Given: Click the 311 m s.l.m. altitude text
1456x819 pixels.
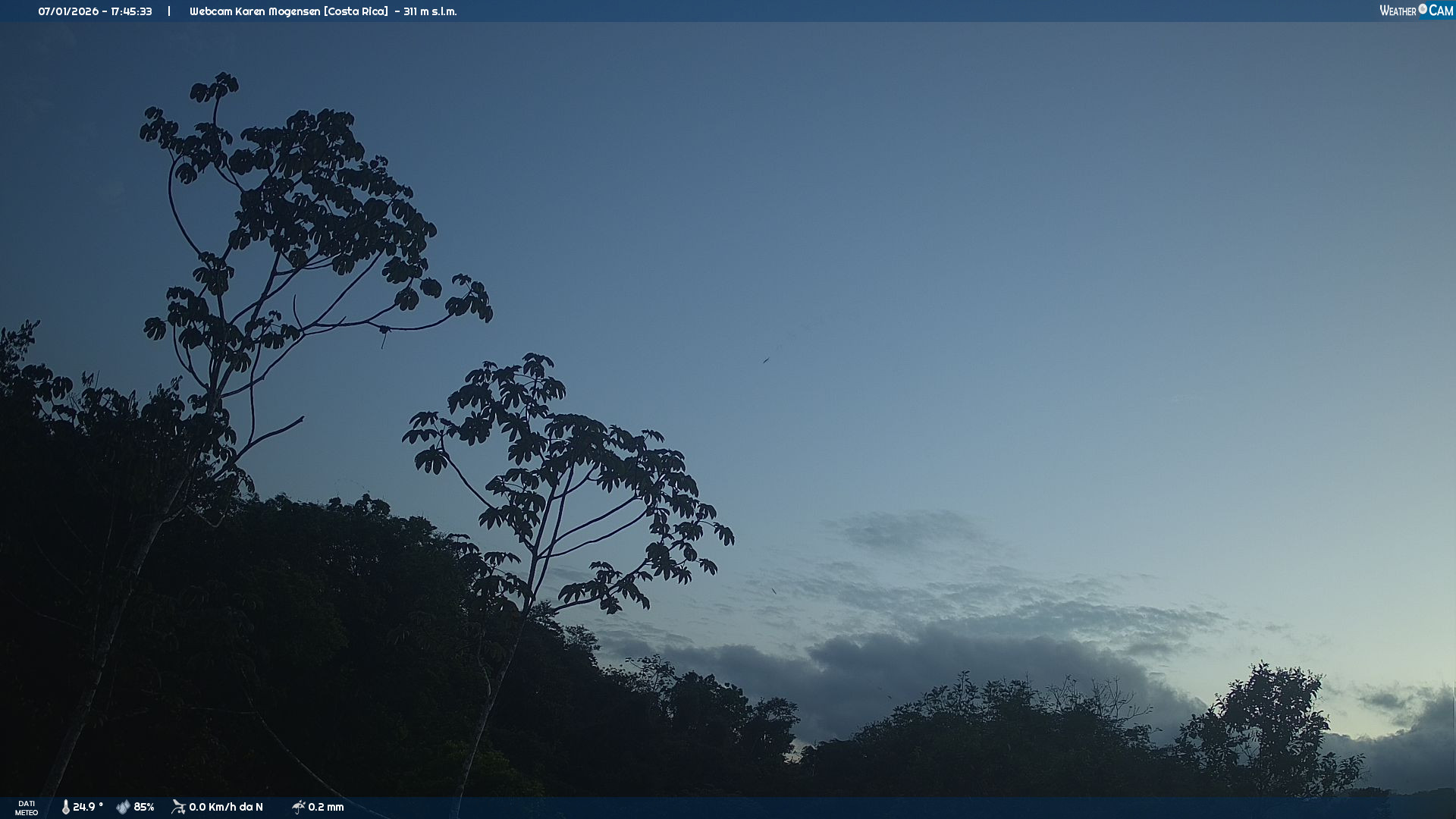Looking at the screenshot, I should (x=430, y=11).
